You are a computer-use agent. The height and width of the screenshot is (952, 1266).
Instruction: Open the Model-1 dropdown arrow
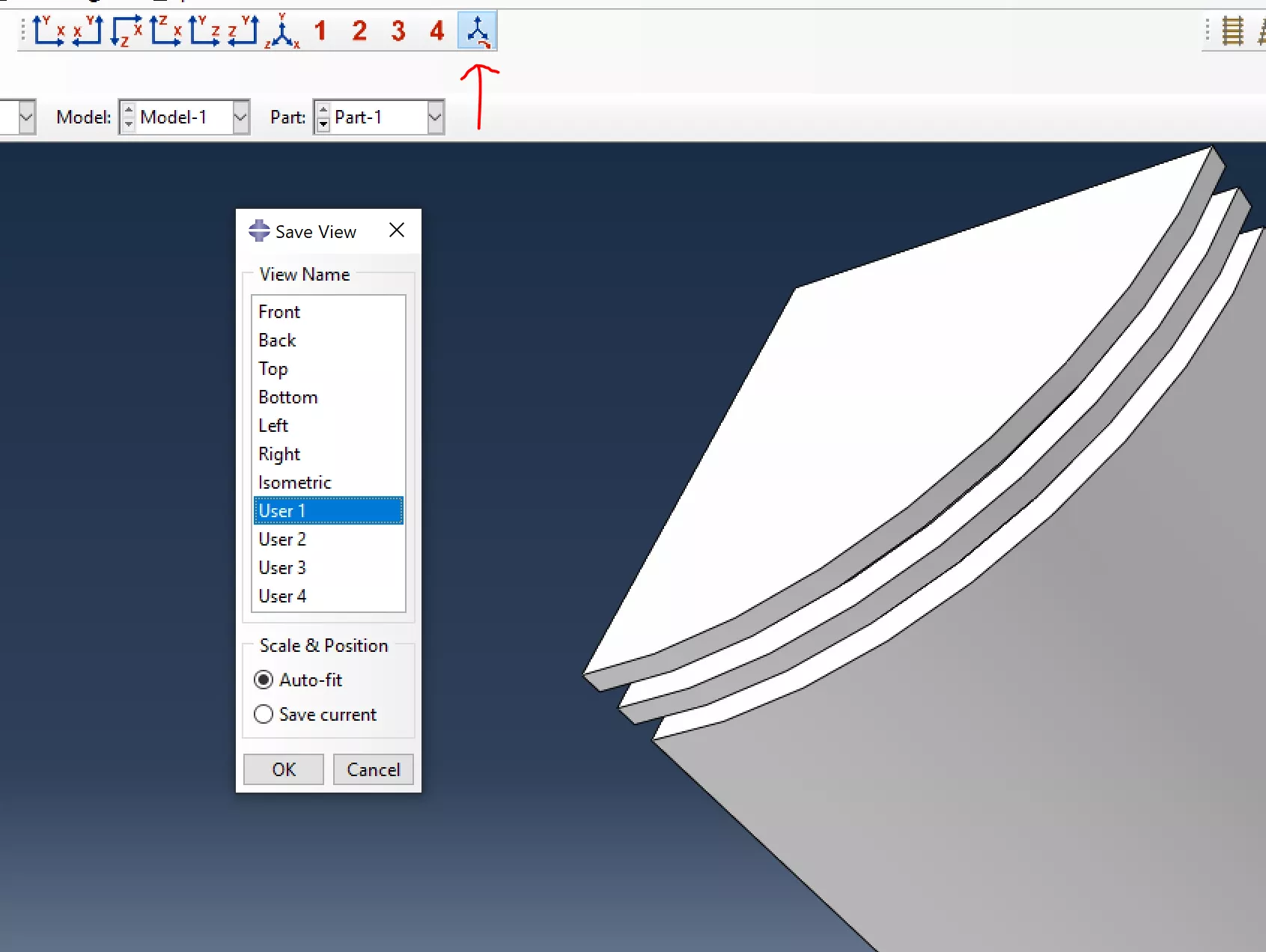coord(240,118)
